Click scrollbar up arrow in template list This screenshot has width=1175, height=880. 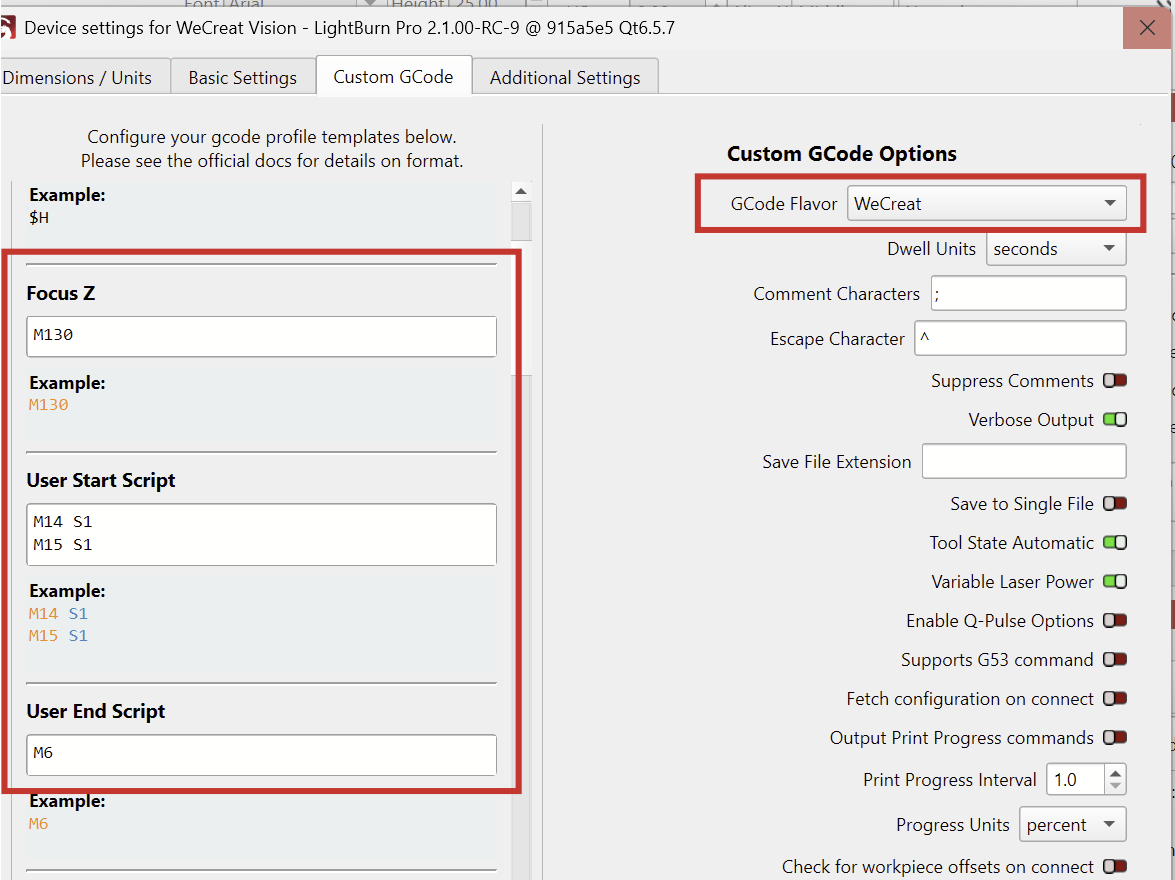(520, 192)
